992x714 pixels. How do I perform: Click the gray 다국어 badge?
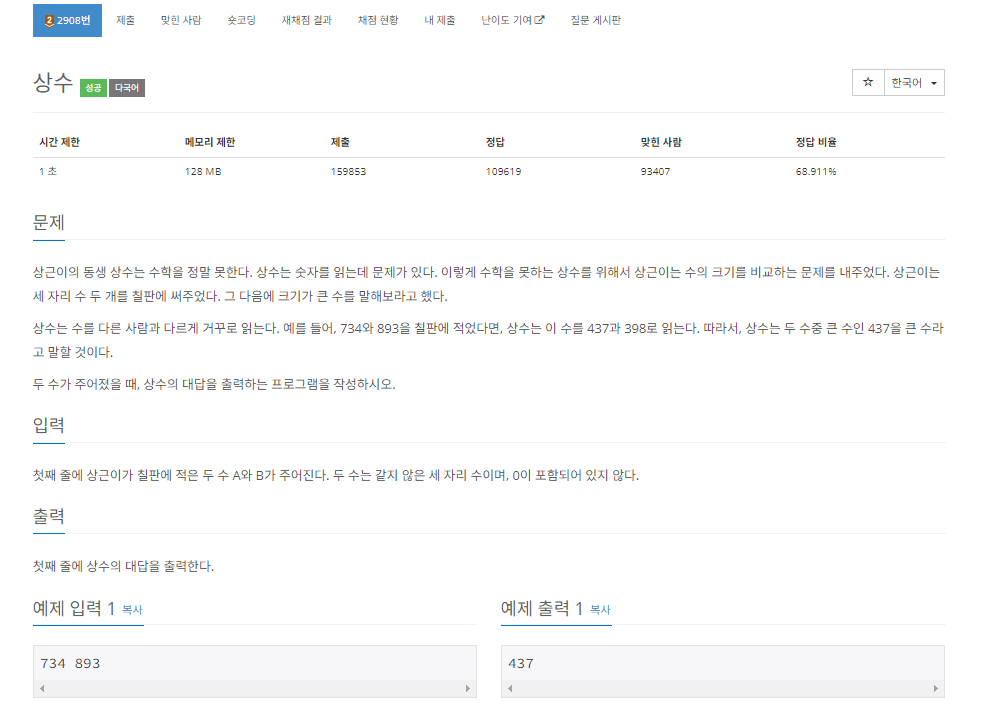(x=127, y=88)
